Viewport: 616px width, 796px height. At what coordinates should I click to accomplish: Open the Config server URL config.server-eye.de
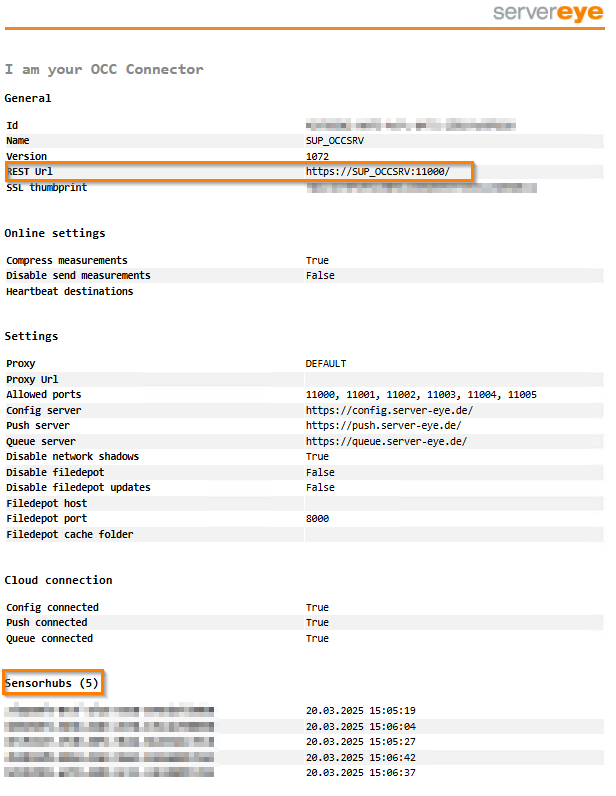pos(389,410)
